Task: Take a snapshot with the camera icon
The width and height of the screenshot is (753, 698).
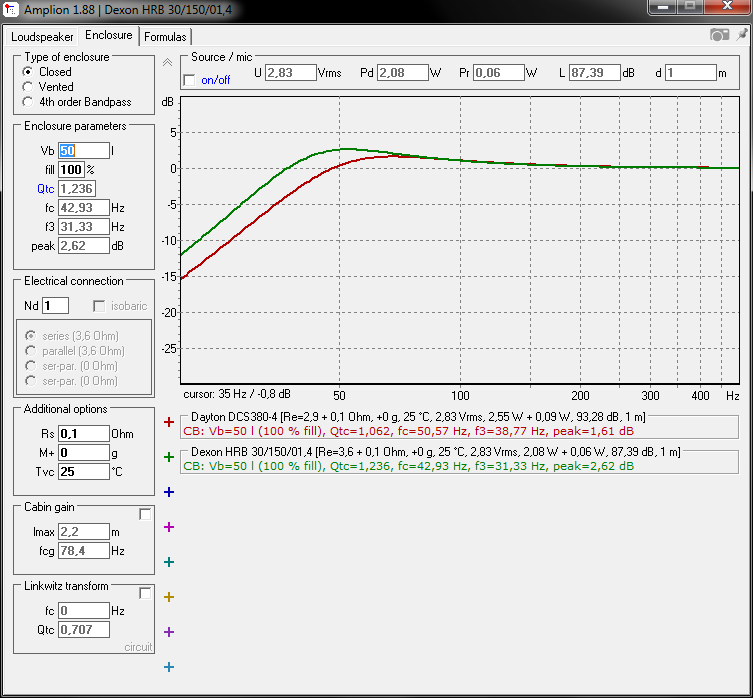Action: tap(719, 35)
